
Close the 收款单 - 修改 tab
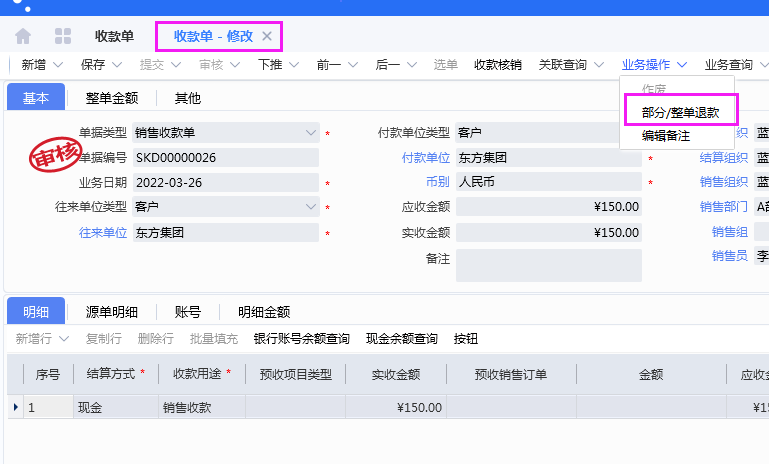(x=267, y=36)
